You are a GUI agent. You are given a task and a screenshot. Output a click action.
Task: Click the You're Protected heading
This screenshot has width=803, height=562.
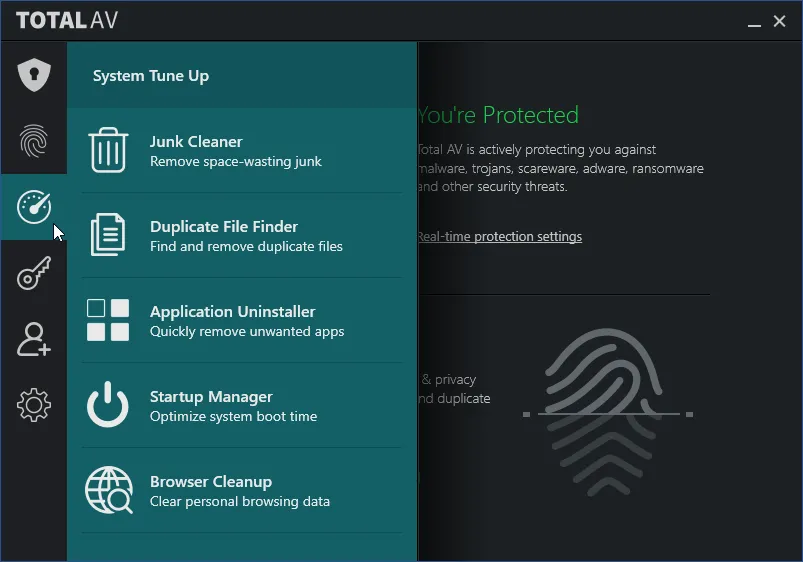coord(498,115)
